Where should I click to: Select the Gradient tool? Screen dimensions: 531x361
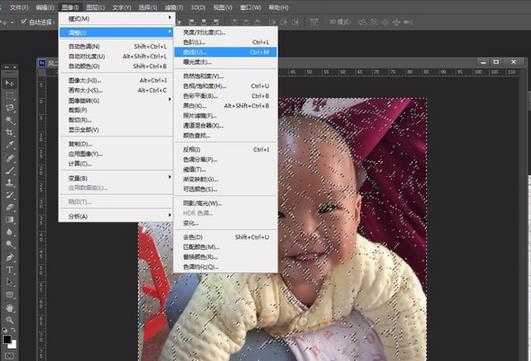9,220
